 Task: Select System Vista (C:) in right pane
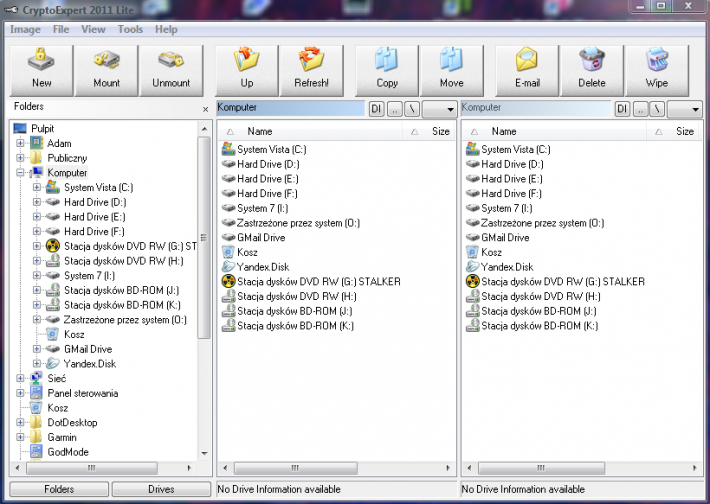[508, 149]
